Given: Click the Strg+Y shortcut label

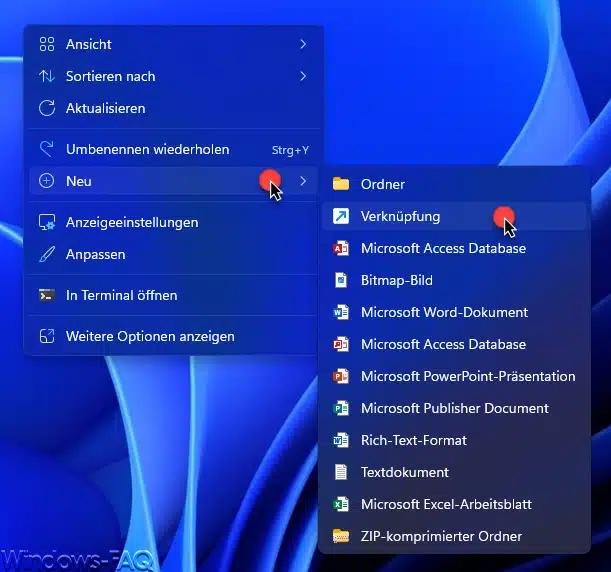Looking at the screenshot, I should (290, 150).
